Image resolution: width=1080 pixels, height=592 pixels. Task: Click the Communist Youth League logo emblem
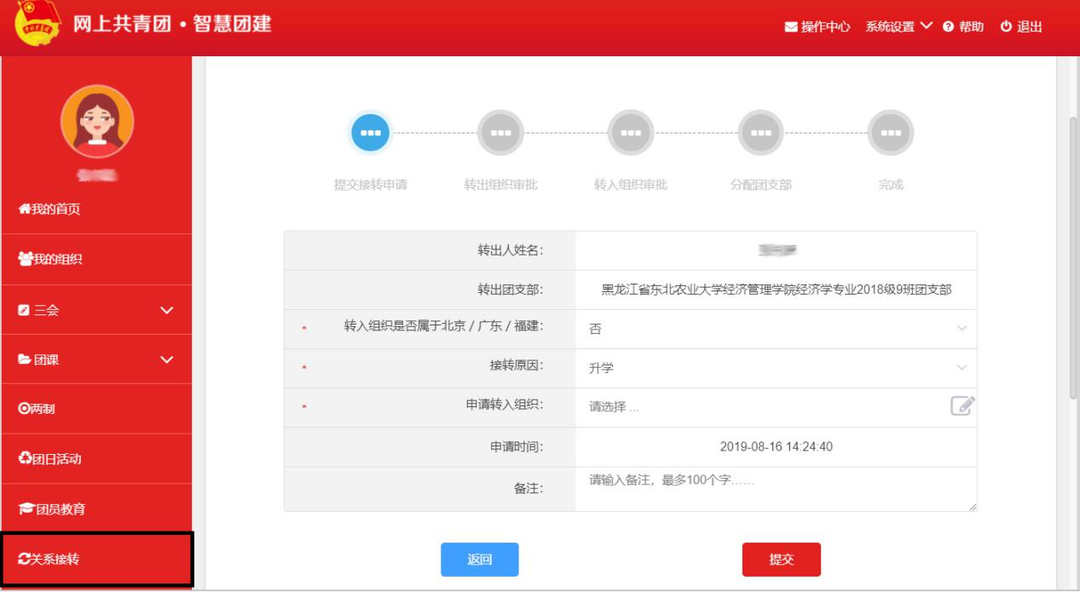38,24
